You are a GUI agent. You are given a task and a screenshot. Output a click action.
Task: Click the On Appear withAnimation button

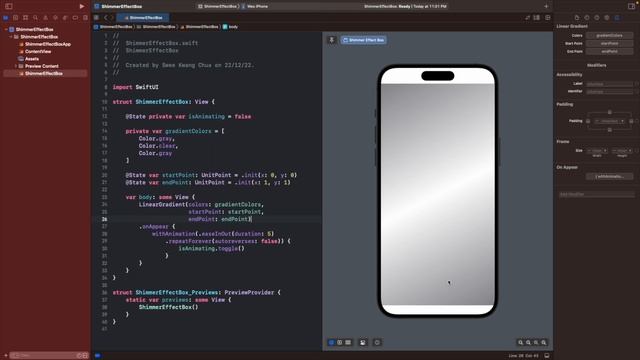click(609, 176)
